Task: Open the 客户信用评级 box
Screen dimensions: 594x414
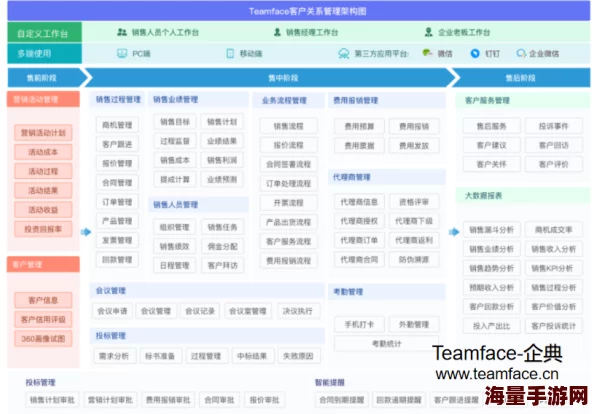Action: pyautogui.click(x=43, y=320)
